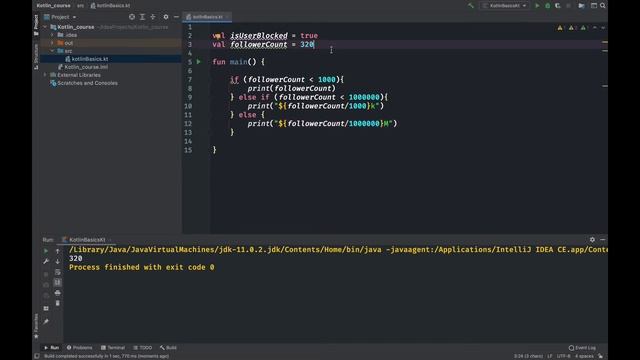Toggle tool window bars icon in the status bar
This screenshot has width=640, height=360.
37,356
